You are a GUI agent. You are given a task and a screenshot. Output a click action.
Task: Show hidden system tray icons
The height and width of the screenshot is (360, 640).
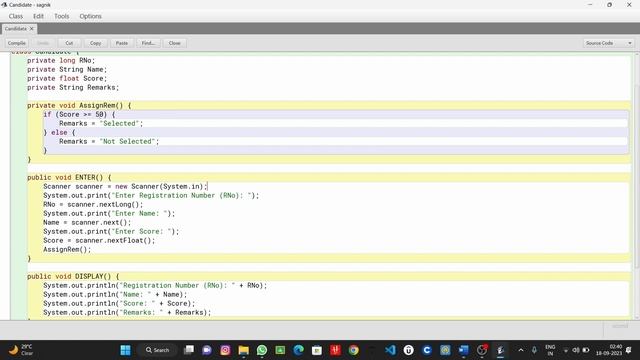pos(521,350)
